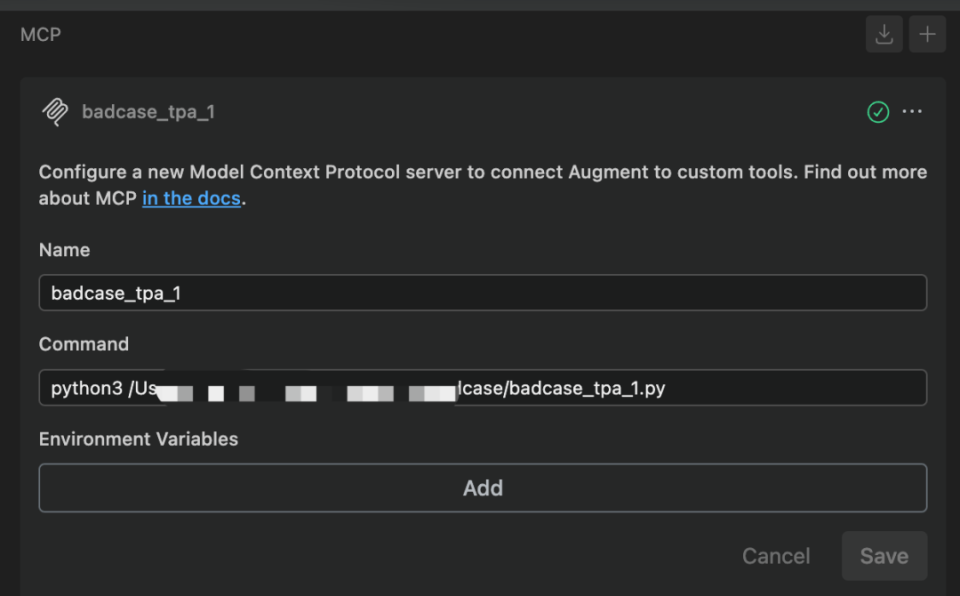This screenshot has width=960, height=596.
Task: Open the three-dot options menu for badcase_tpa_1
Action: tap(912, 112)
